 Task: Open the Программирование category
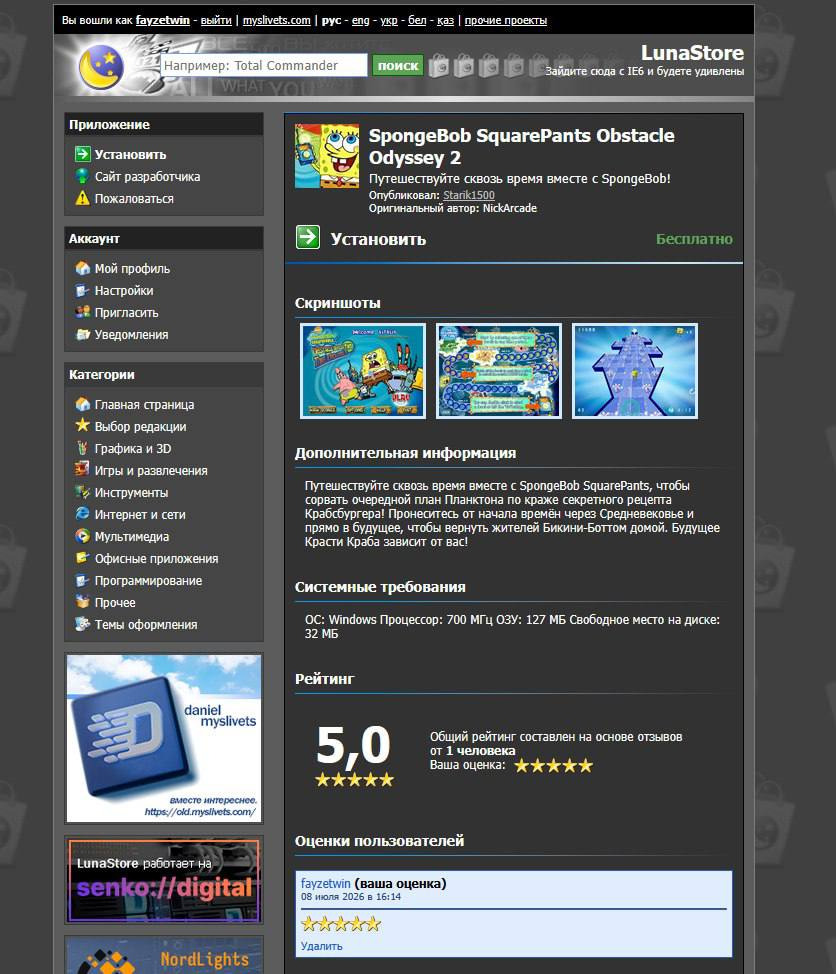[x=148, y=581]
